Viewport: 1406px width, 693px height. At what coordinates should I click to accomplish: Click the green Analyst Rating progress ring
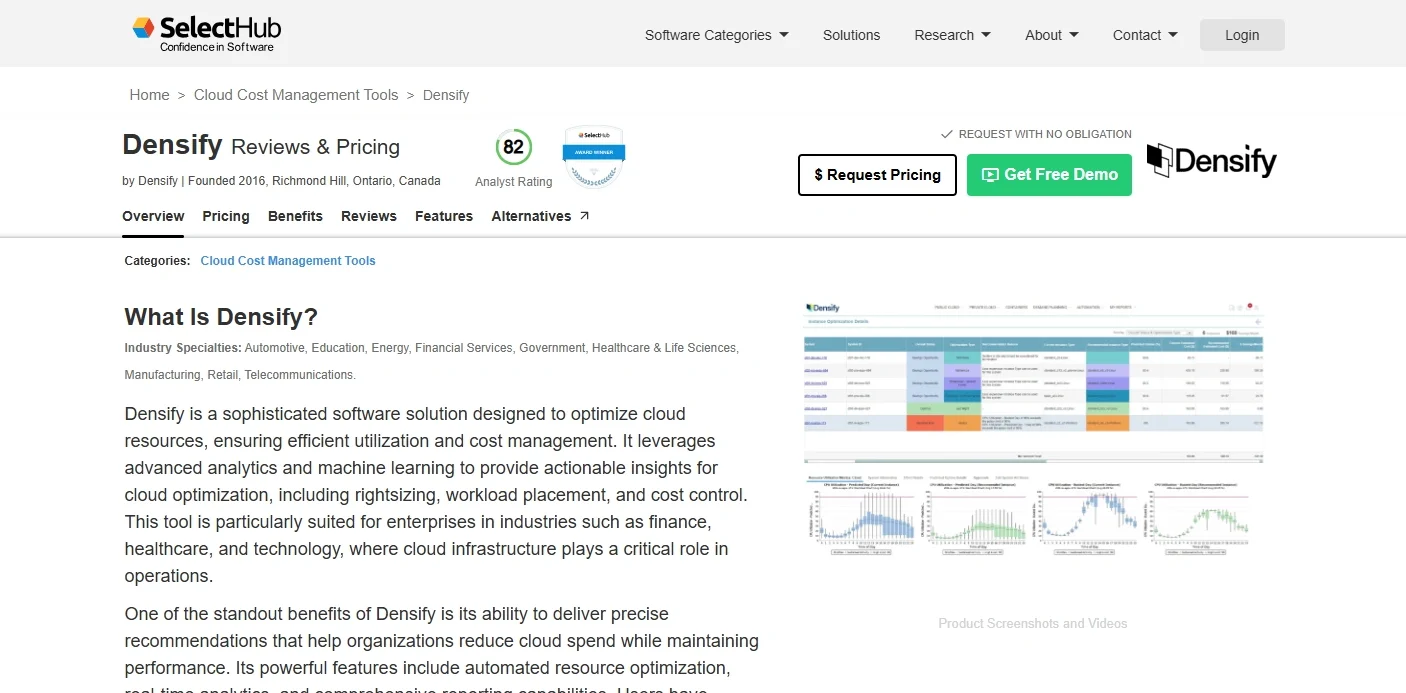pyautogui.click(x=513, y=146)
